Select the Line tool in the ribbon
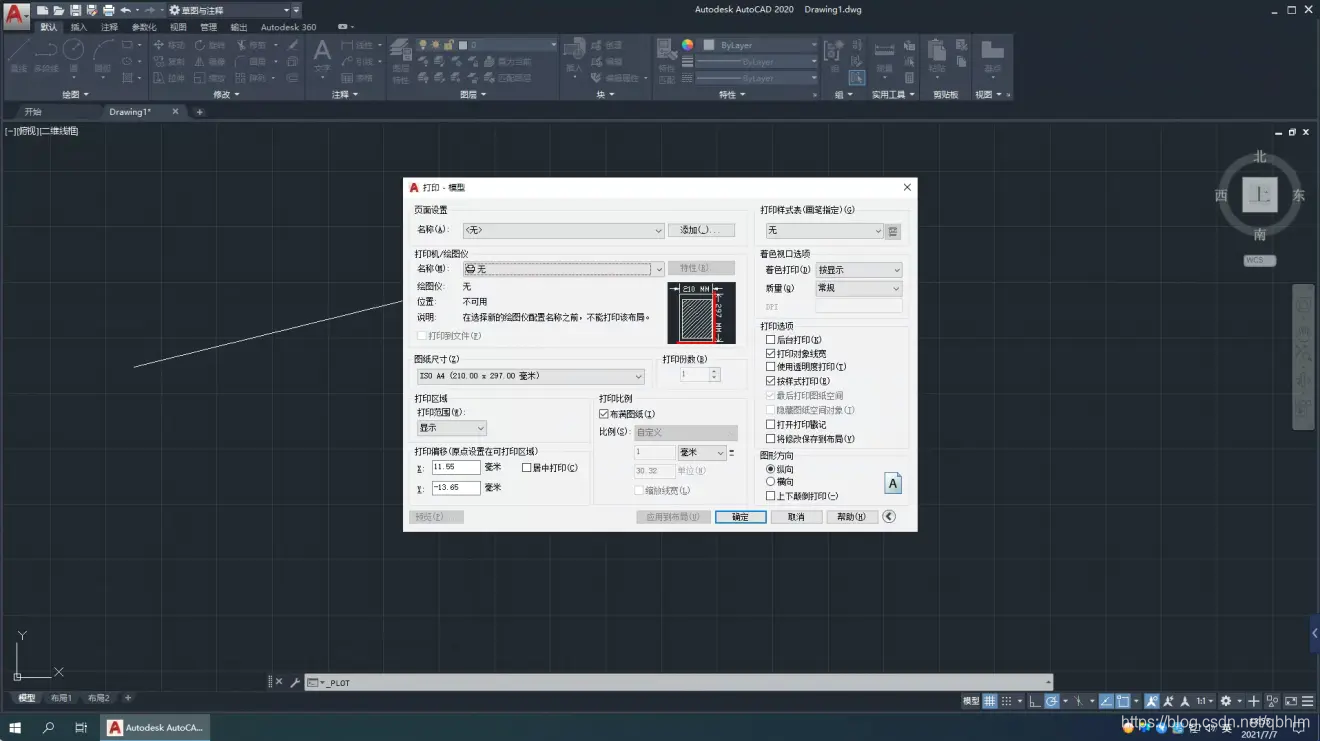This screenshot has width=1320, height=741. [x=18, y=56]
